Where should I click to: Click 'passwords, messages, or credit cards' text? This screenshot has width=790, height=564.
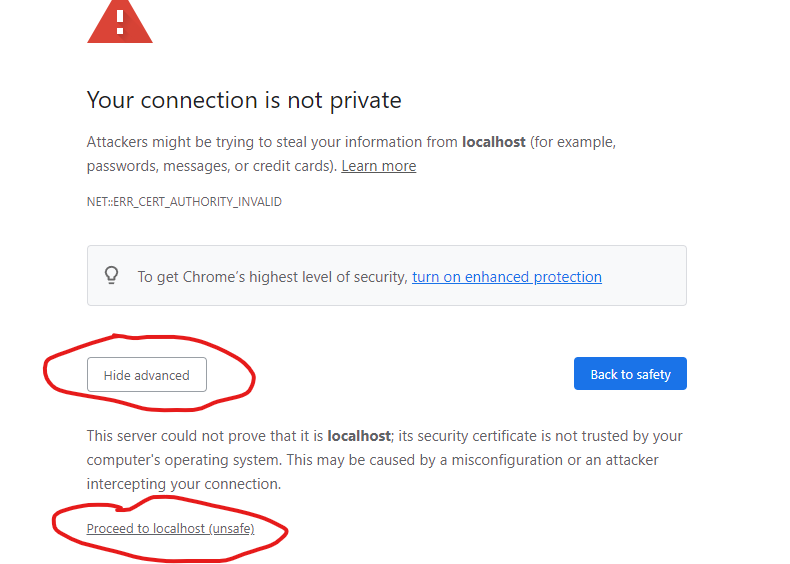click(x=210, y=166)
